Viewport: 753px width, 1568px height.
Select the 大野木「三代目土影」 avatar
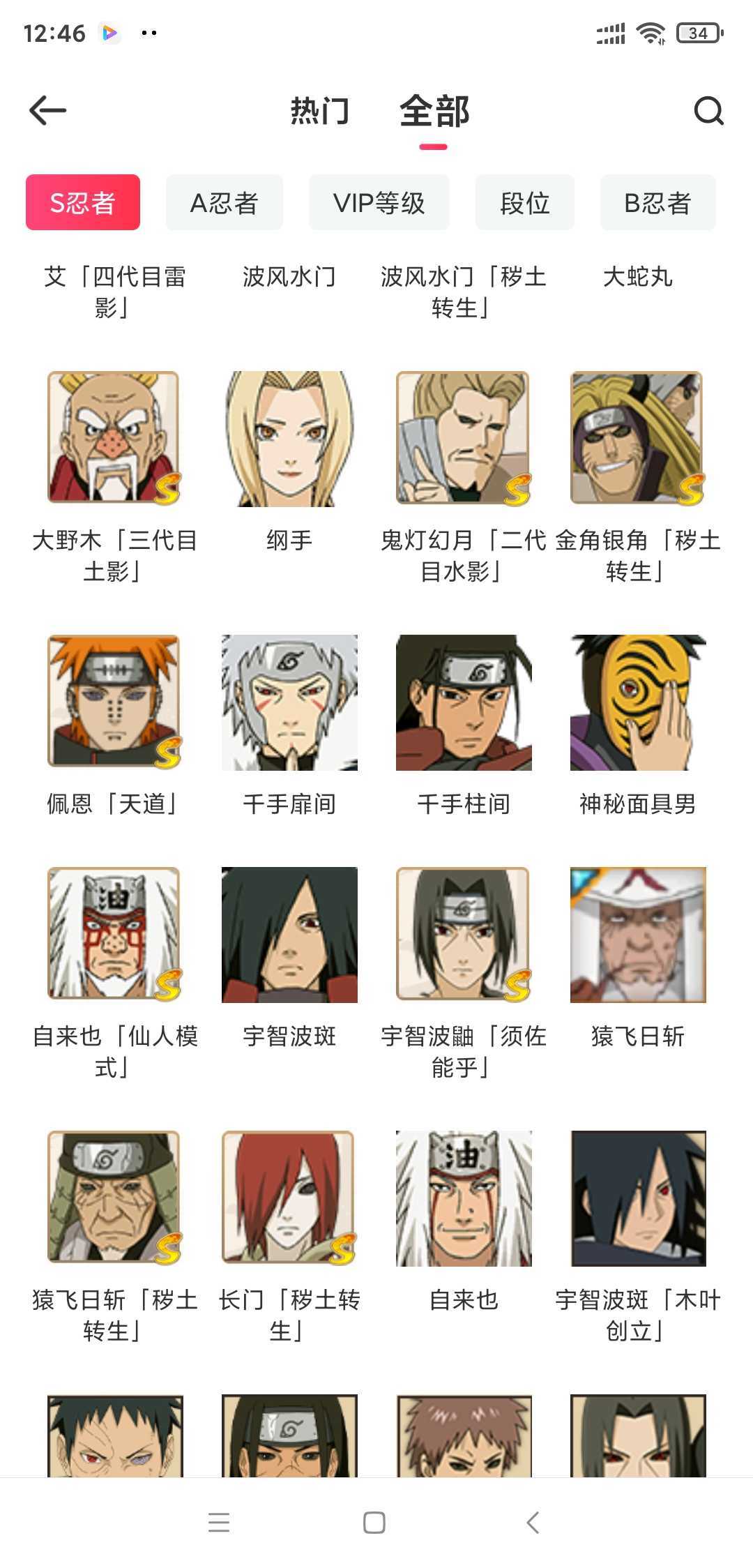pyautogui.click(x=115, y=438)
